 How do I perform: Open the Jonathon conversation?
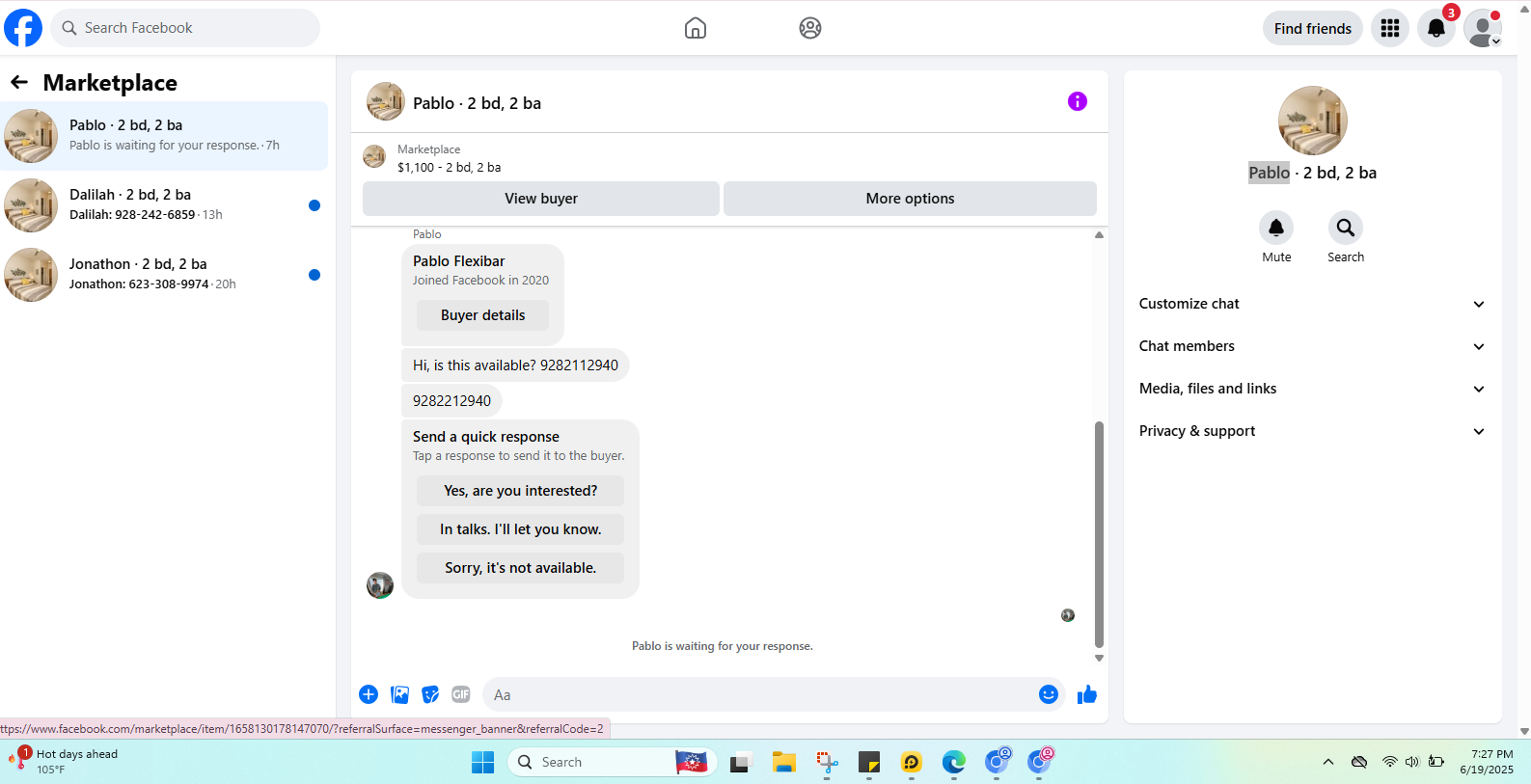click(164, 275)
